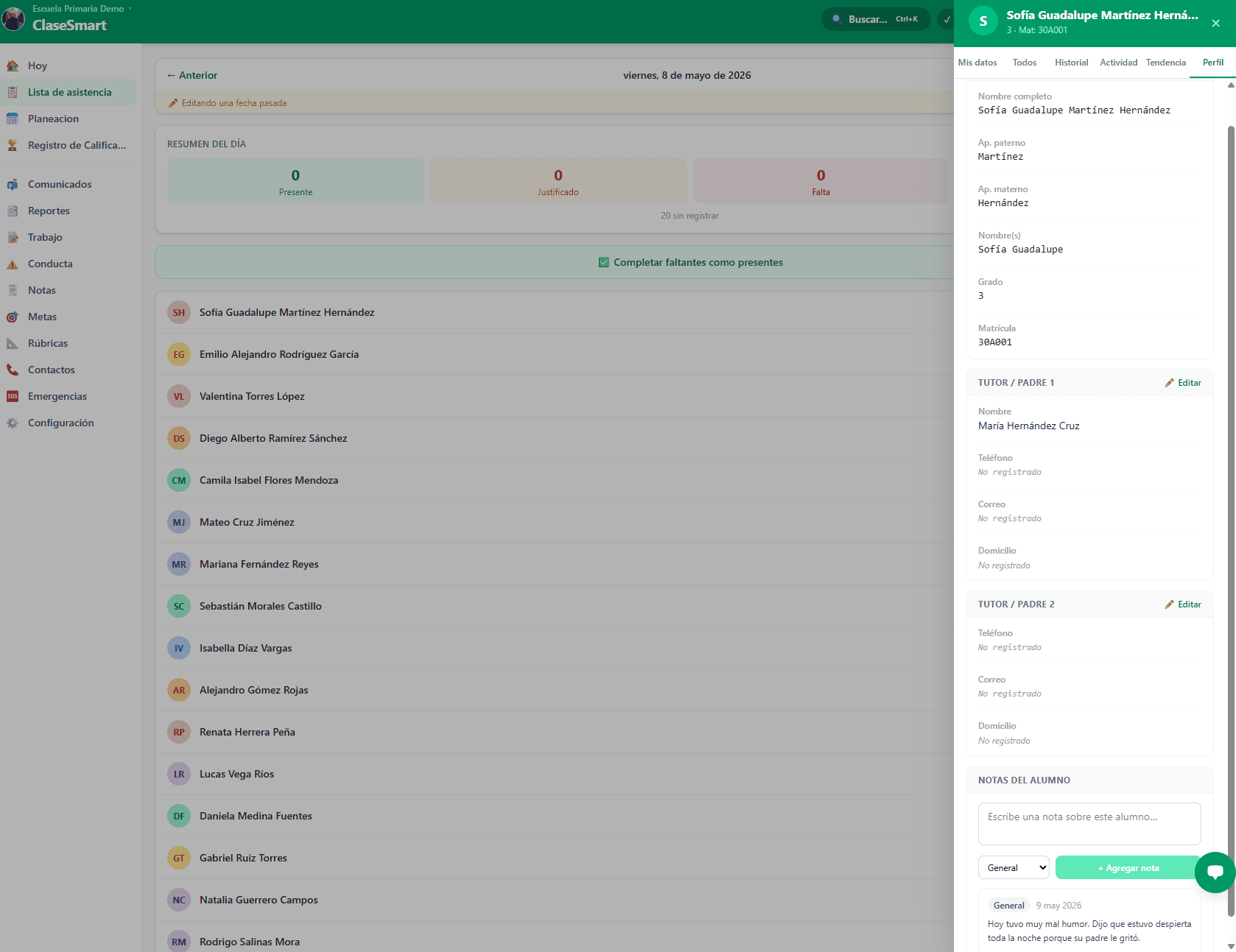
Task: Click the Trabajo icon in sidebar
Action: [13, 237]
